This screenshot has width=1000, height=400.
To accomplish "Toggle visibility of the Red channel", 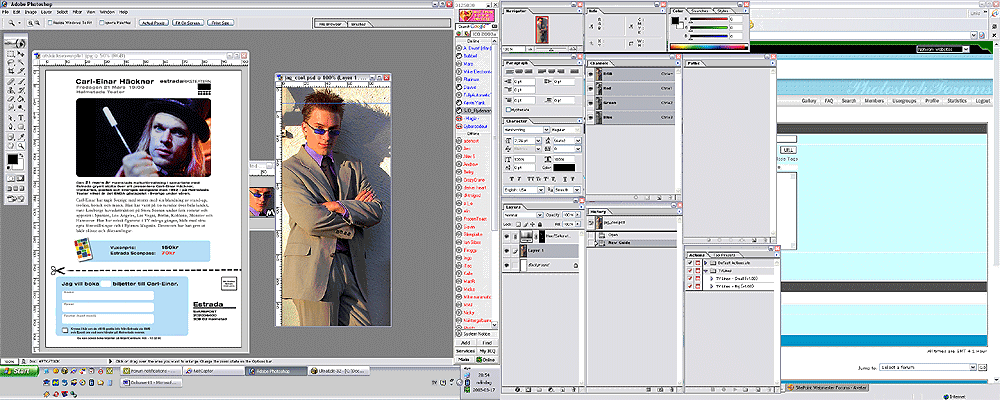I will (591, 86).
